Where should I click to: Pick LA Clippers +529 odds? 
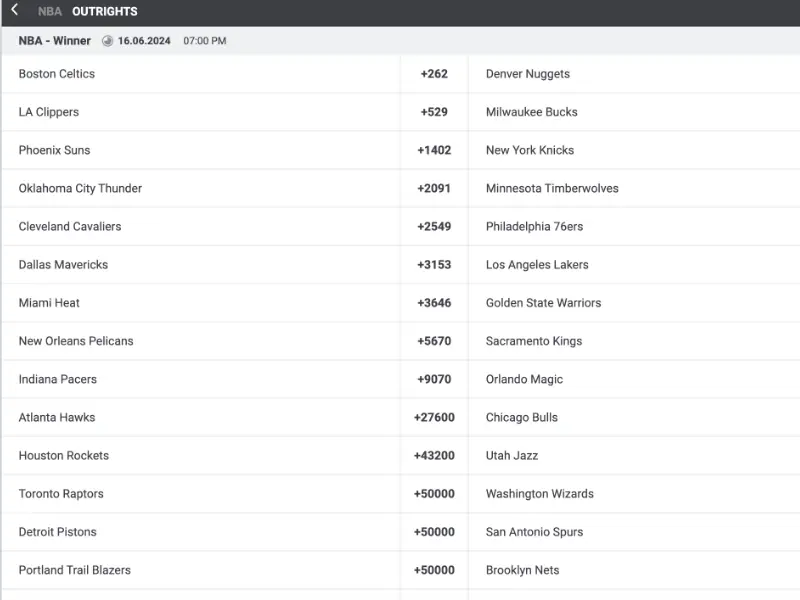click(434, 112)
